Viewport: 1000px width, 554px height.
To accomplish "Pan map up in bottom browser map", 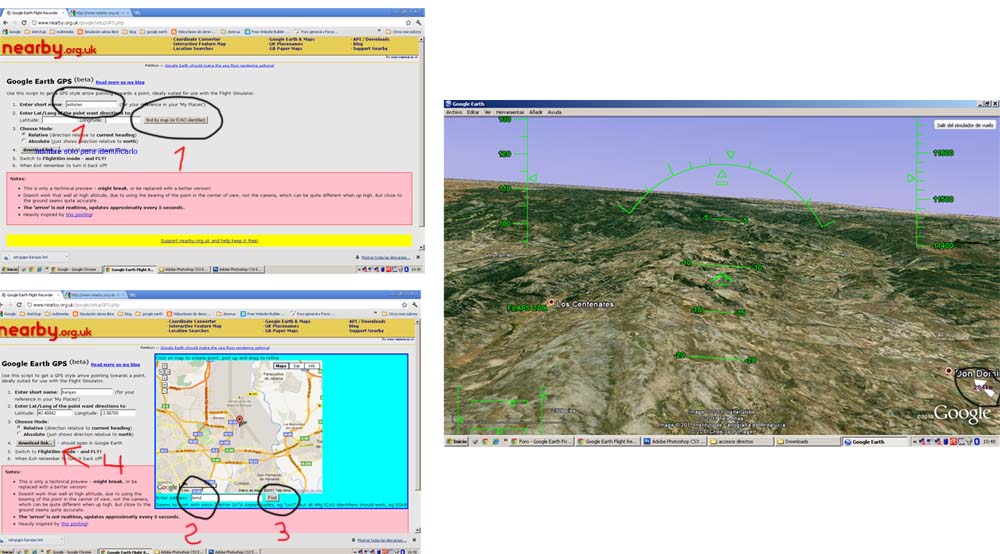I will [164, 367].
